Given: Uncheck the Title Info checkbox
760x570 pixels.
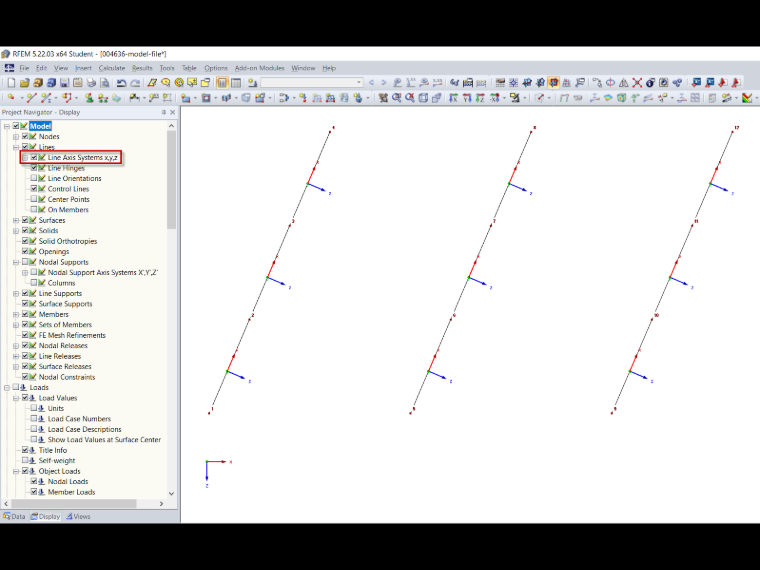Looking at the screenshot, I should 25,450.
